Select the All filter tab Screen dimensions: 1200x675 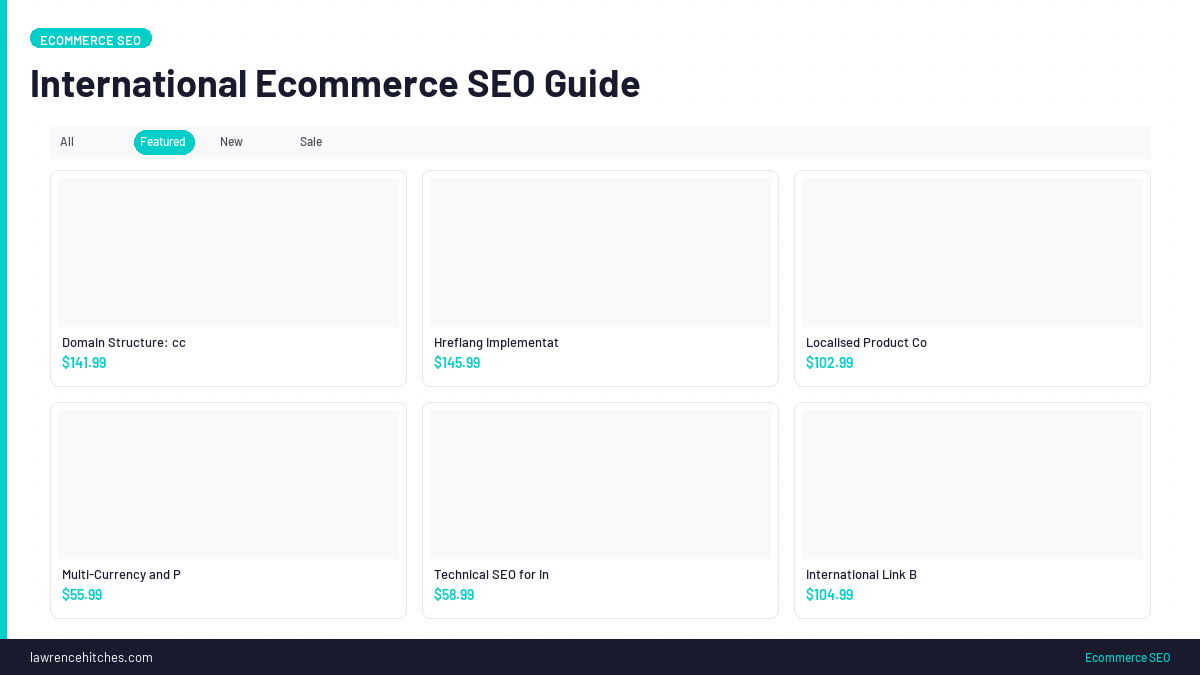pos(67,142)
